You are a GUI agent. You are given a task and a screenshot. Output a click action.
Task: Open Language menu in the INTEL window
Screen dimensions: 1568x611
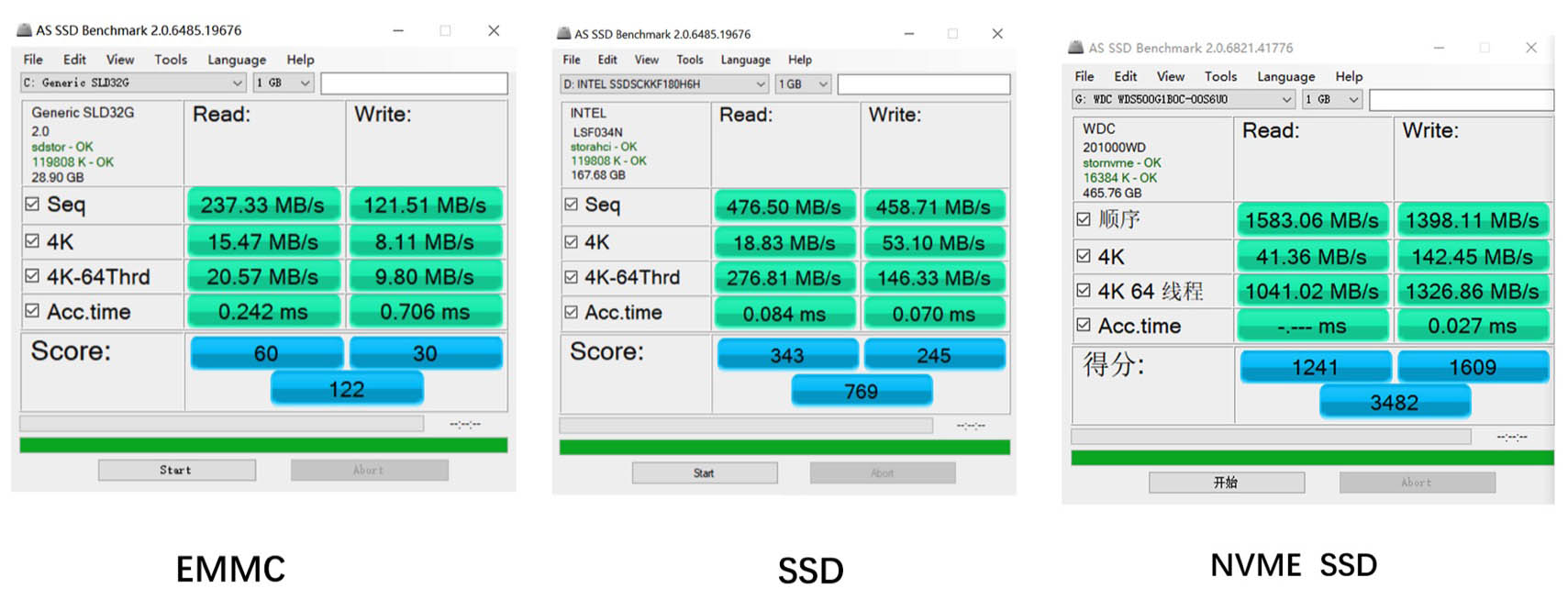pyautogui.click(x=745, y=60)
